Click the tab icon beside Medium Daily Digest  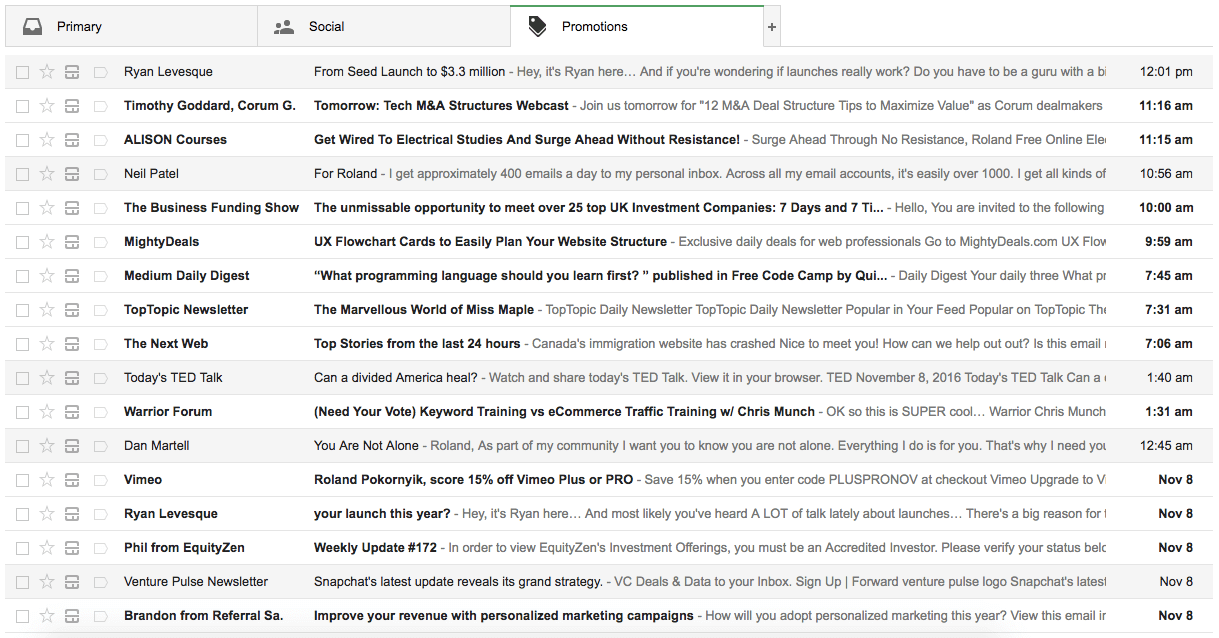point(72,276)
